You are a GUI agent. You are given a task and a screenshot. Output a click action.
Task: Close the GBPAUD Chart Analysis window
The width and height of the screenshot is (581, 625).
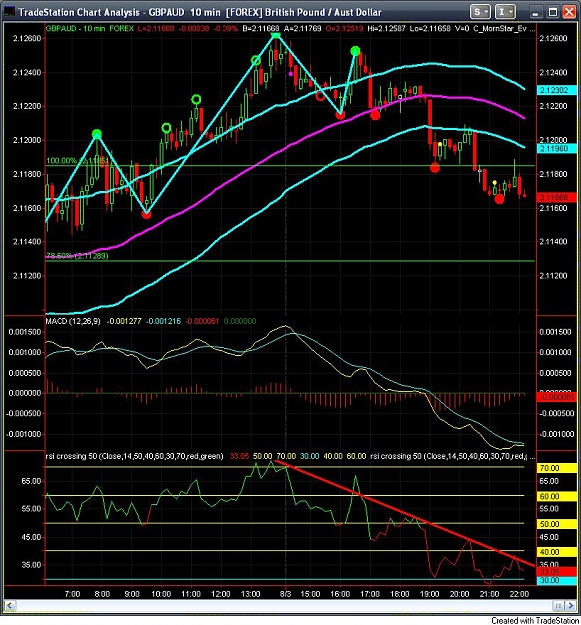[x=569, y=12]
